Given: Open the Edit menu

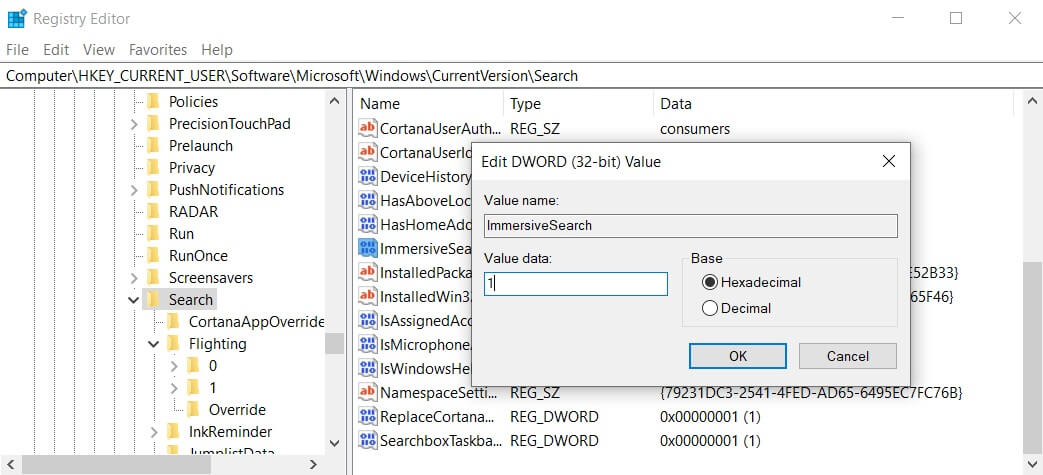Looking at the screenshot, I should [57, 50].
